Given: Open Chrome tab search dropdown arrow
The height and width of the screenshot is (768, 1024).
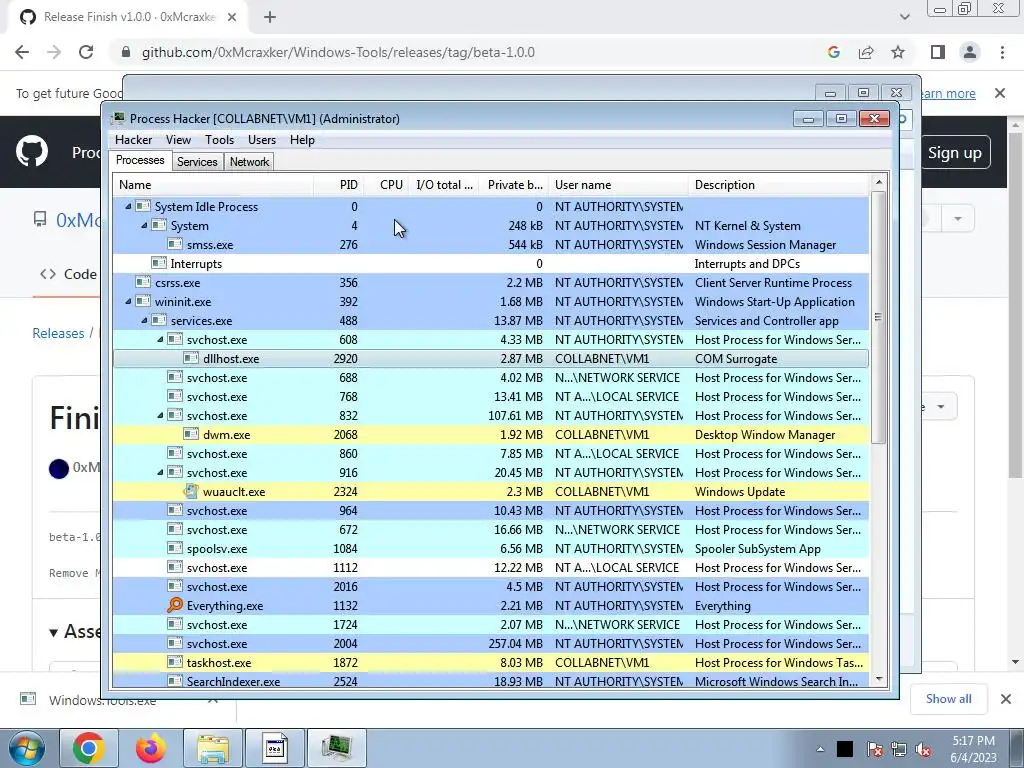Looking at the screenshot, I should 904,17.
